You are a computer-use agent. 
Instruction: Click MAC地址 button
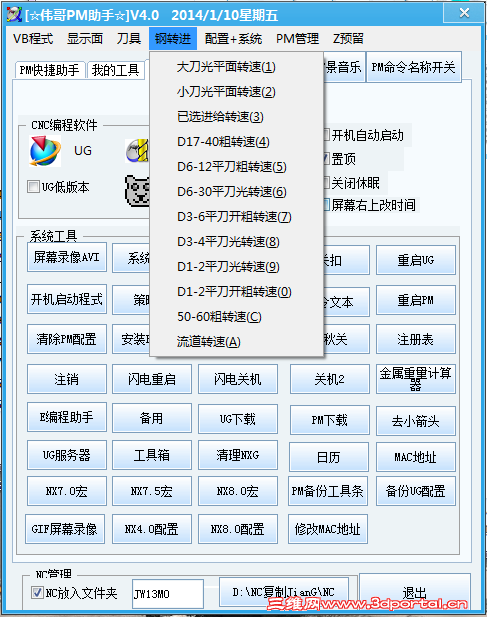point(416,457)
